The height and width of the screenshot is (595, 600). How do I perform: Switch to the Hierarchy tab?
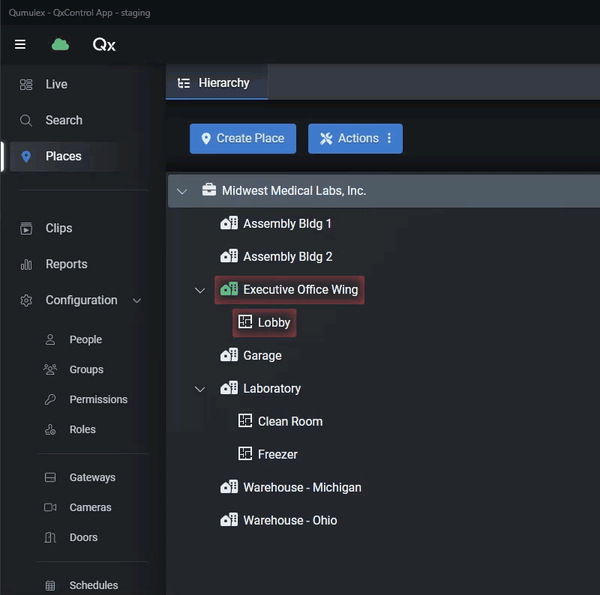(217, 83)
